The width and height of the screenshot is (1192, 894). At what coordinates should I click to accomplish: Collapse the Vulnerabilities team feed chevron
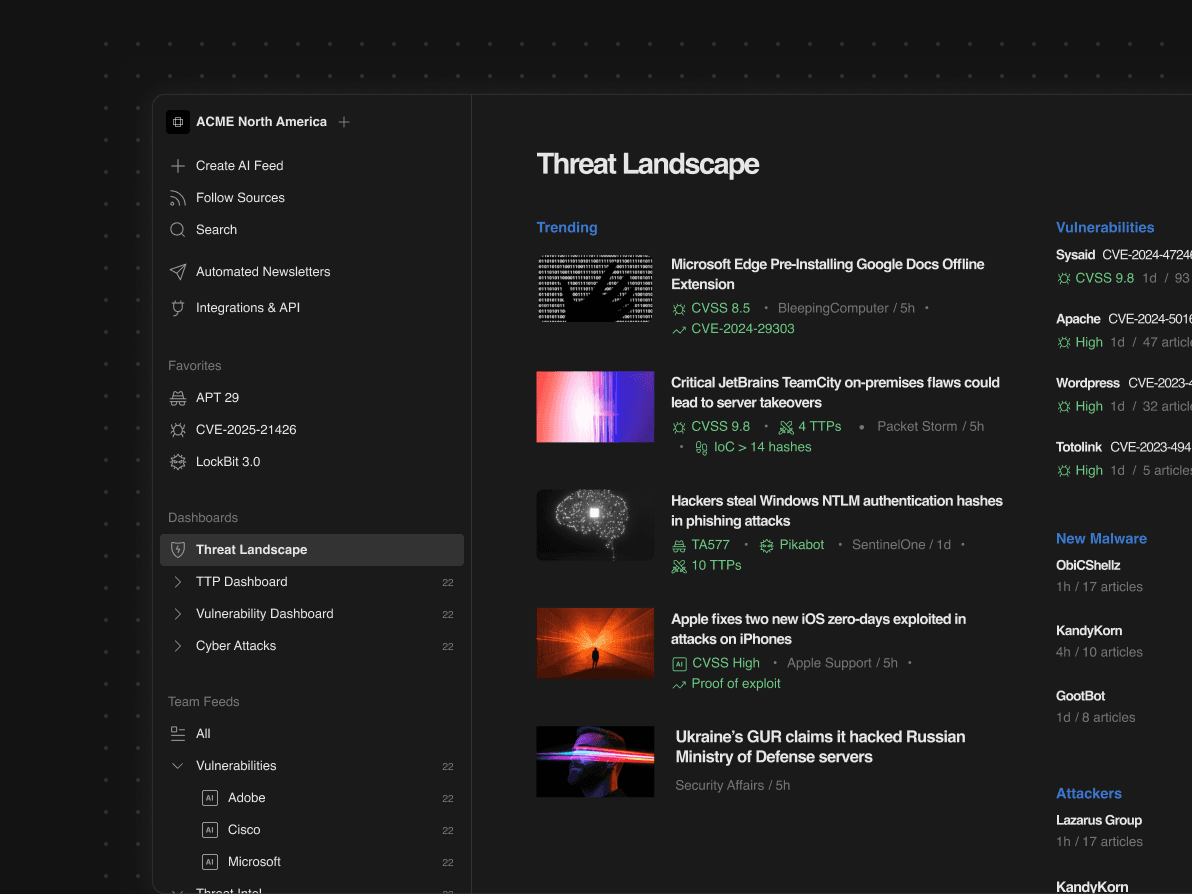(178, 766)
